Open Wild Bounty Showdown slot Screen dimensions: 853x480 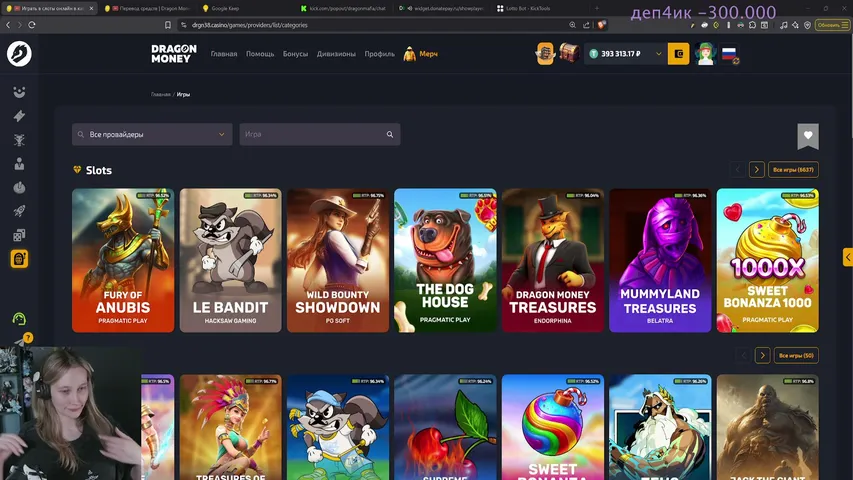338,260
